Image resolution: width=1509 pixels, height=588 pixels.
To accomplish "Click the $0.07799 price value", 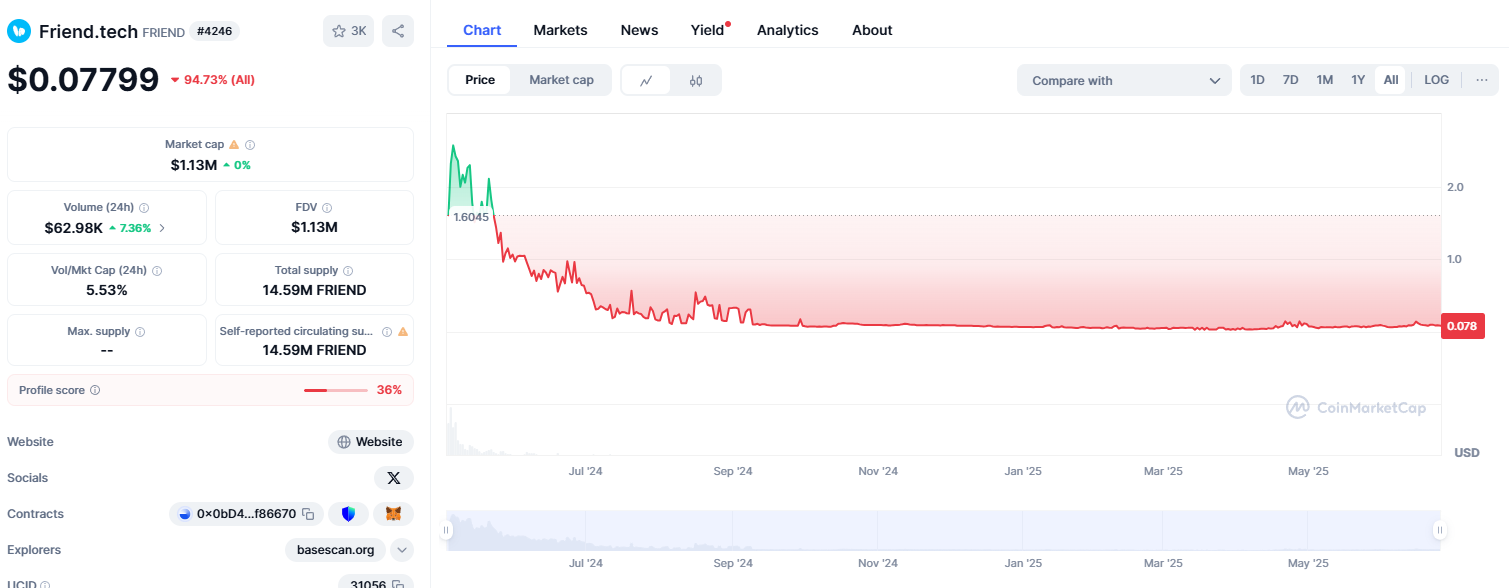I will coord(83,79).
